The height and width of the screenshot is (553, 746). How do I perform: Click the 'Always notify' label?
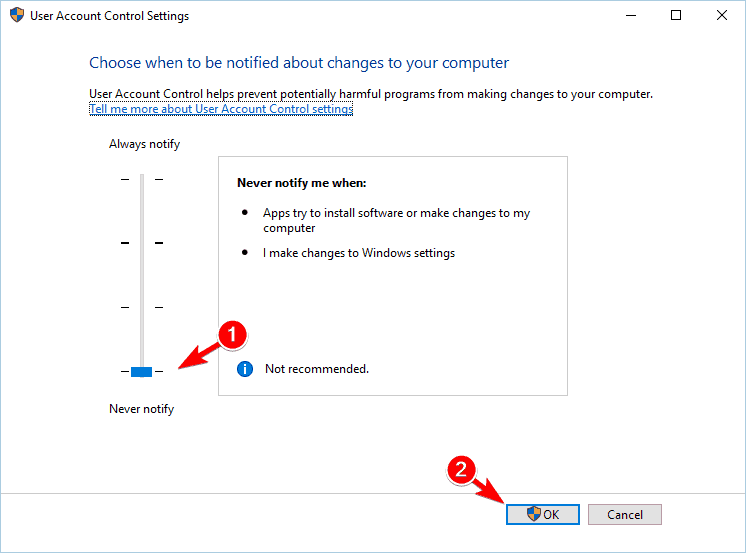coord(145,144)
